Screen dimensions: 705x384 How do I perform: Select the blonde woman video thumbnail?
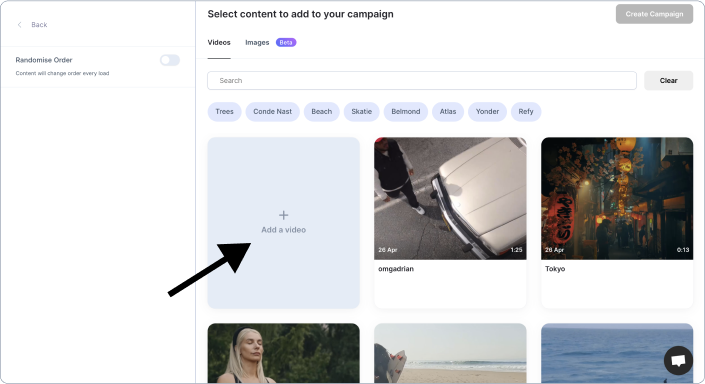pyautogui.click(x=283, y=353)
